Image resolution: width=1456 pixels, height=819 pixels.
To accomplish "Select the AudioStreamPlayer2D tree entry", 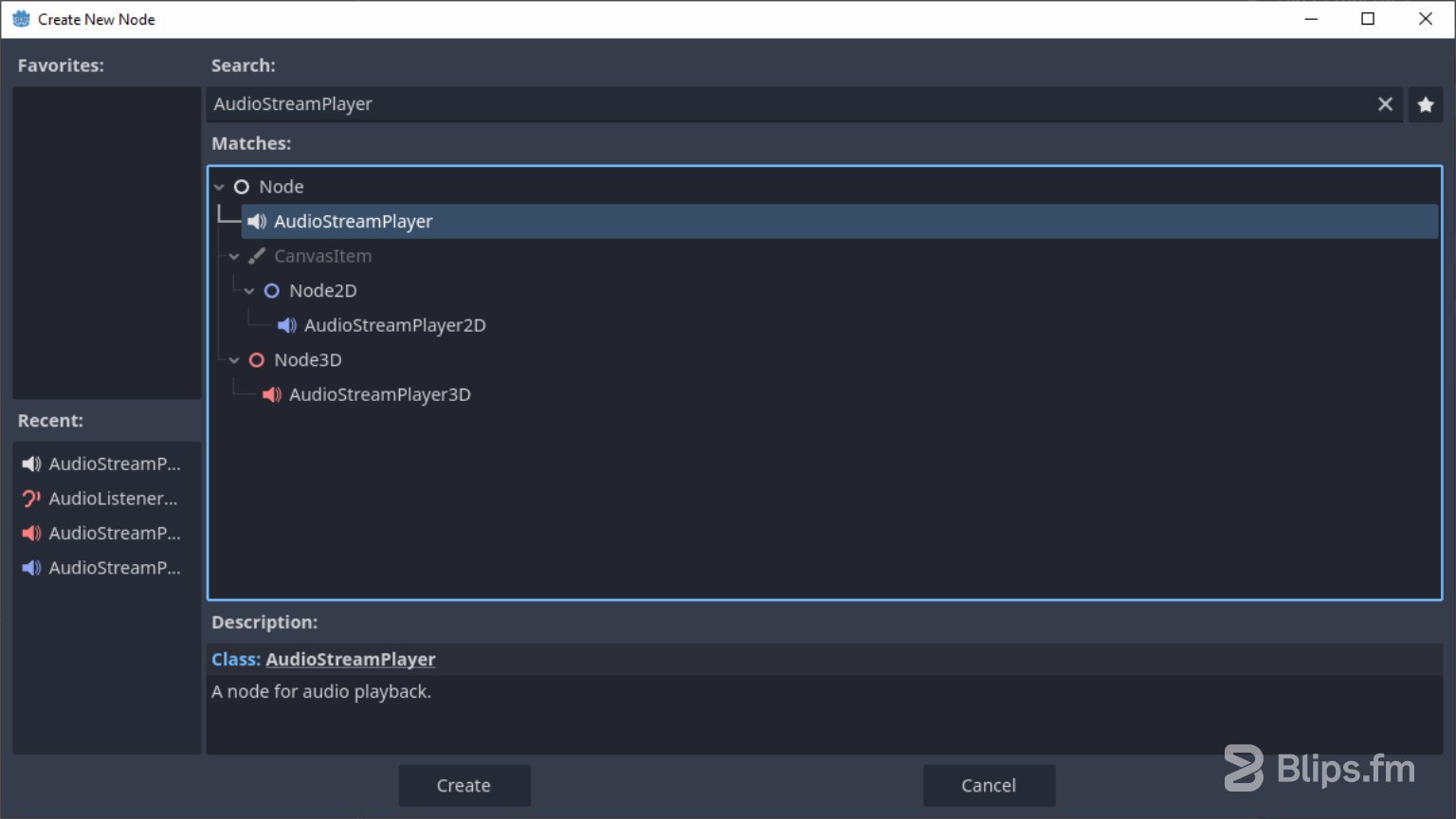I will coord(395,325).
